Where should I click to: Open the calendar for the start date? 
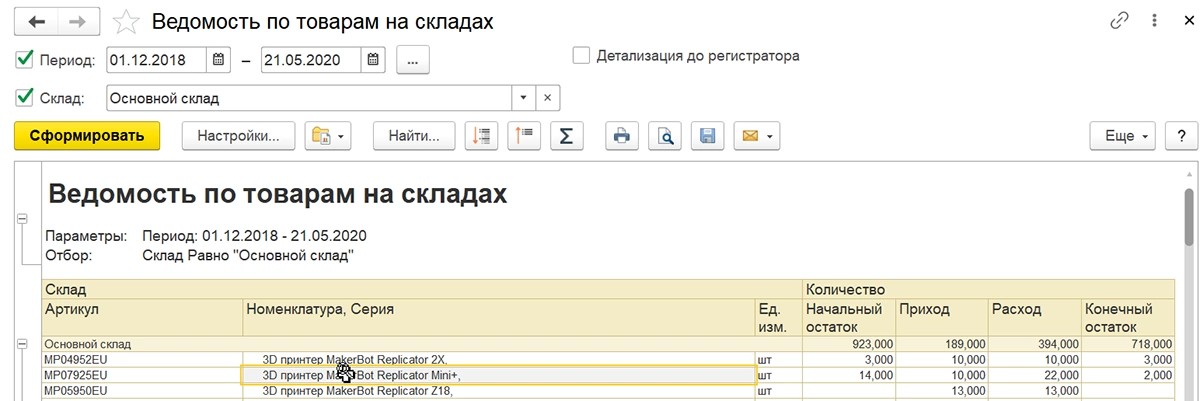pyautogui.click(x=219, y=60)
